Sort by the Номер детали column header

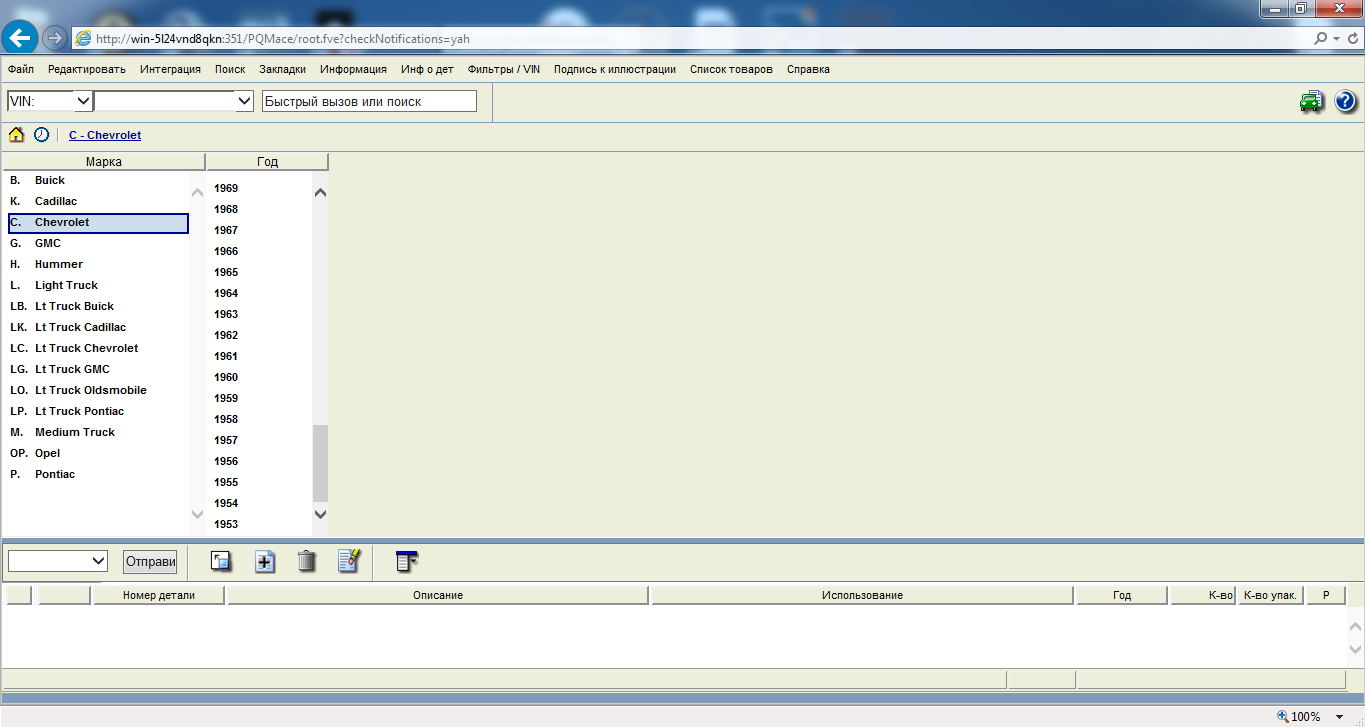(x=159, y=595)
